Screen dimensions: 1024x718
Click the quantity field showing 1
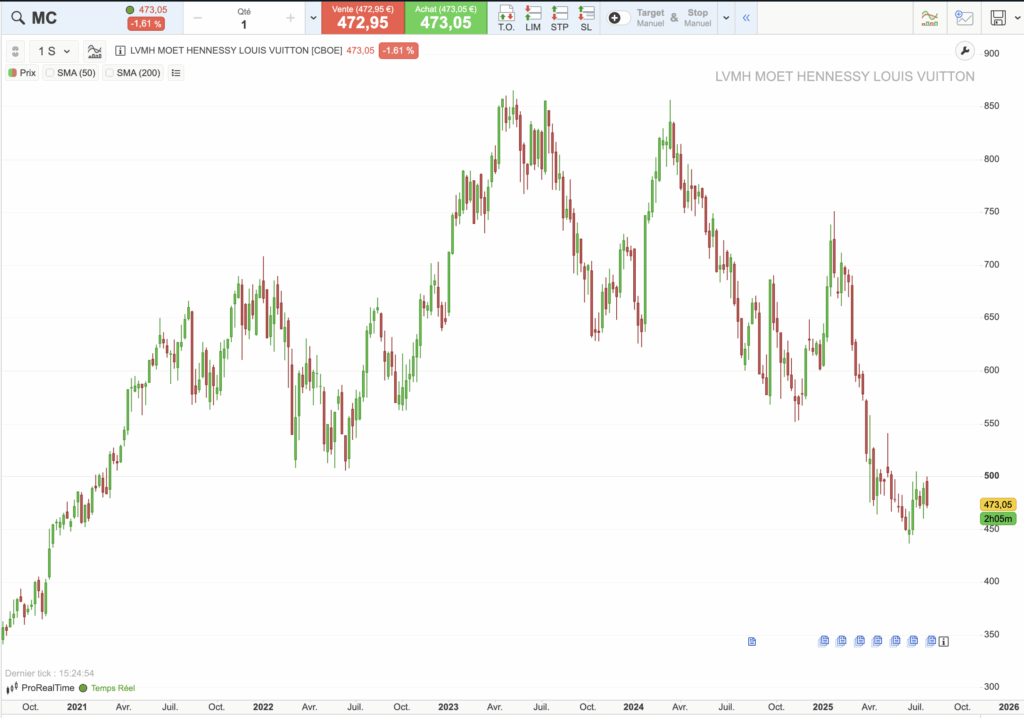pos(244,24)
